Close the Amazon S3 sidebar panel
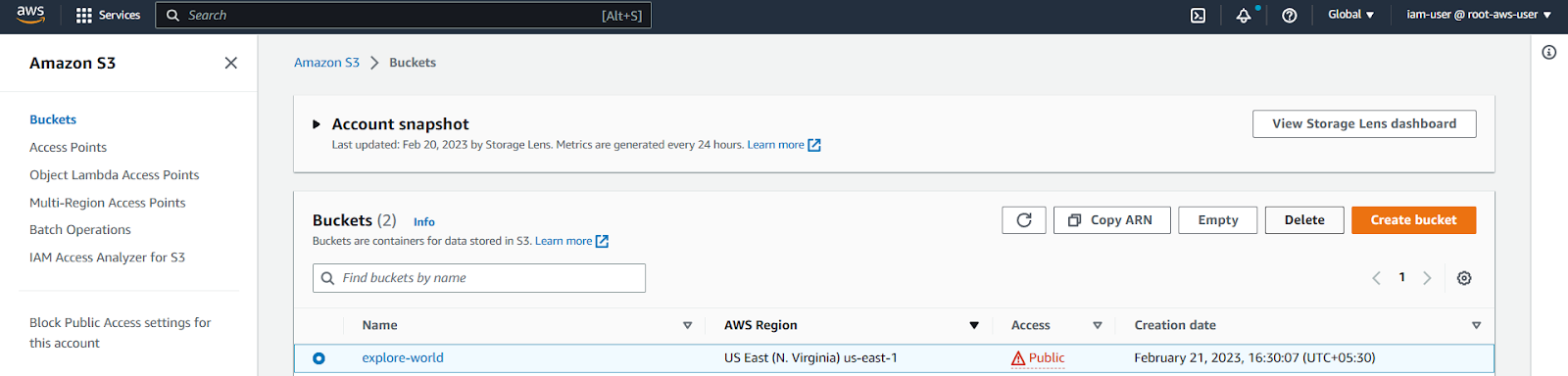Image resolution: width=1568 pixels, height=376 pixels. [231, 63]
